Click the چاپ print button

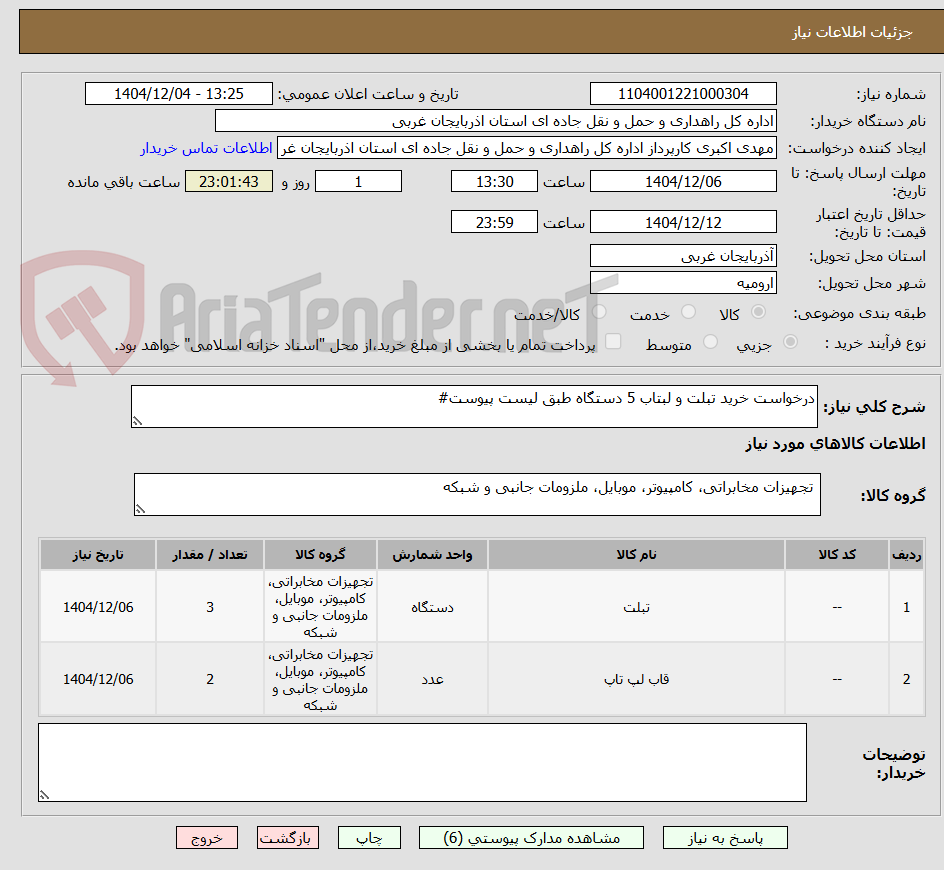(369, 837)
